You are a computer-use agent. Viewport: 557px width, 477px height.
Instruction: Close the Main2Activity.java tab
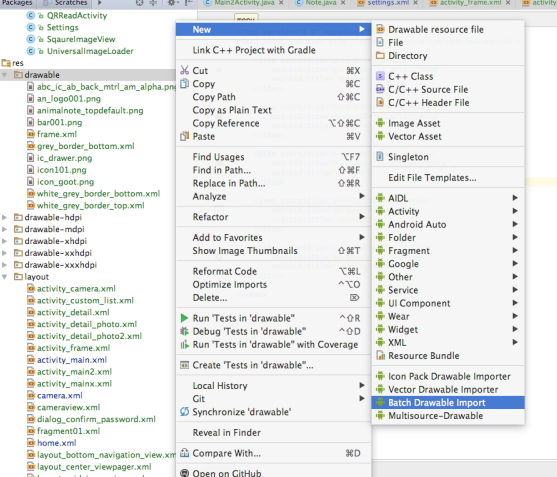[281, 3]
